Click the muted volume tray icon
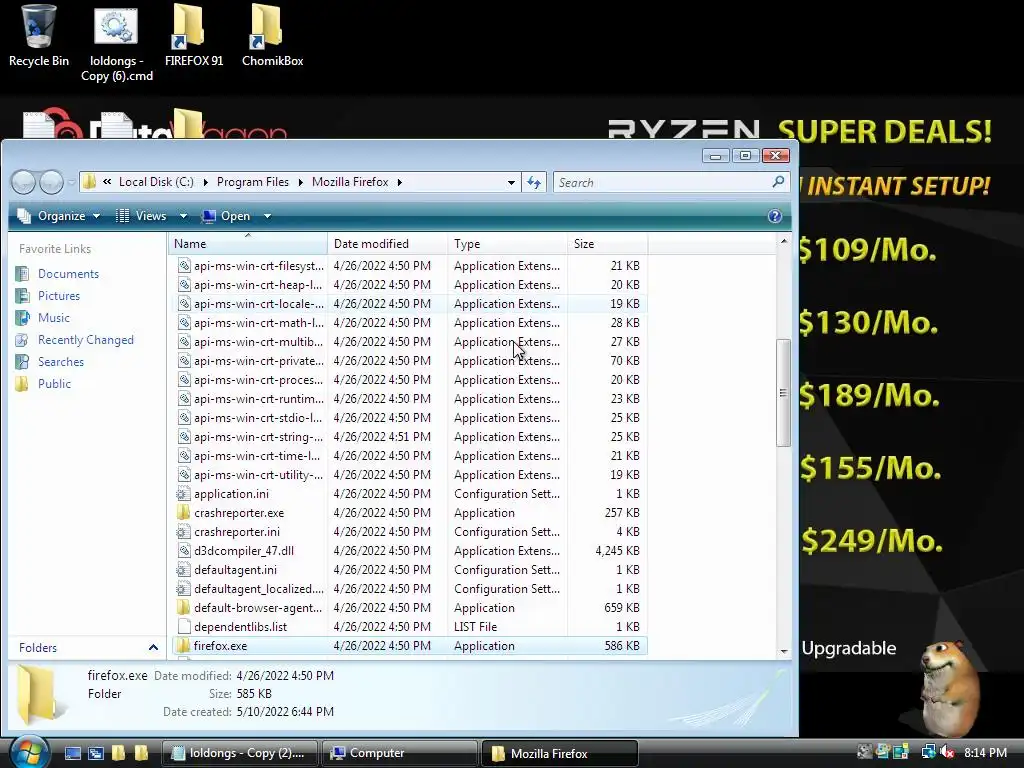 click(948, 752)
